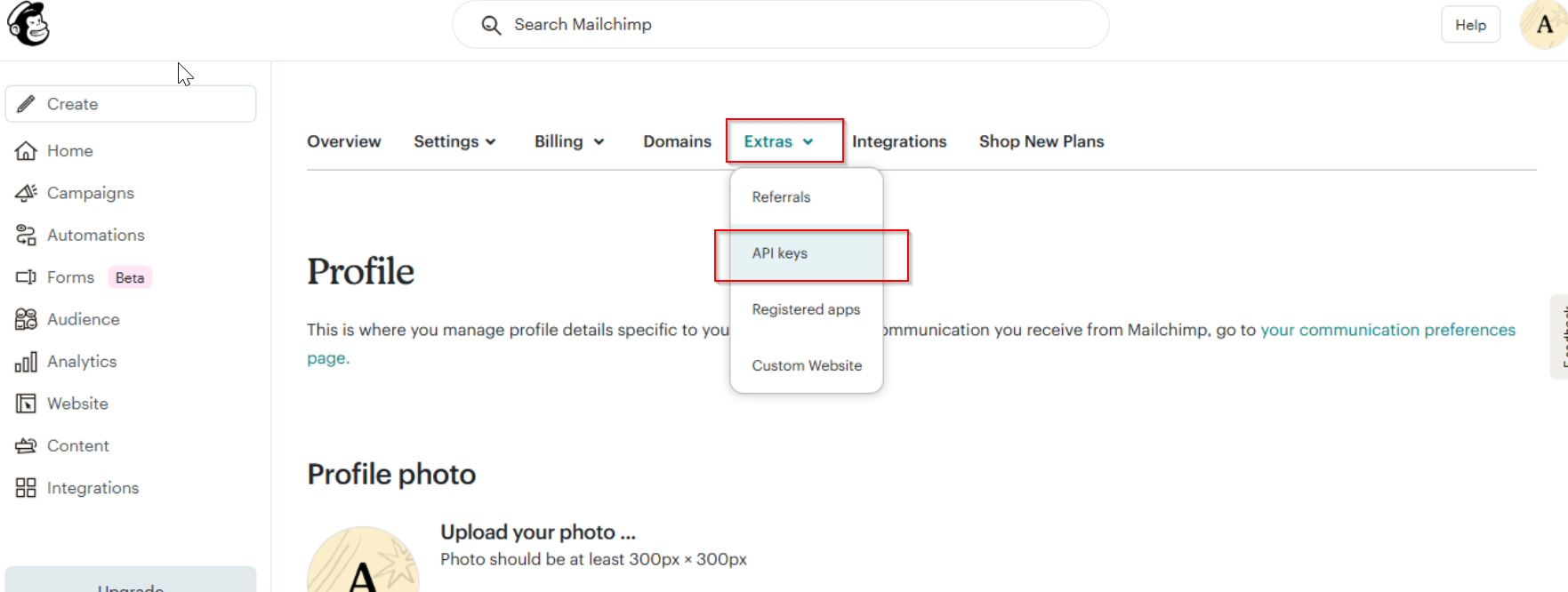
Task: Click the profile photo placeholder avatar
Action: tap(363, 559)
